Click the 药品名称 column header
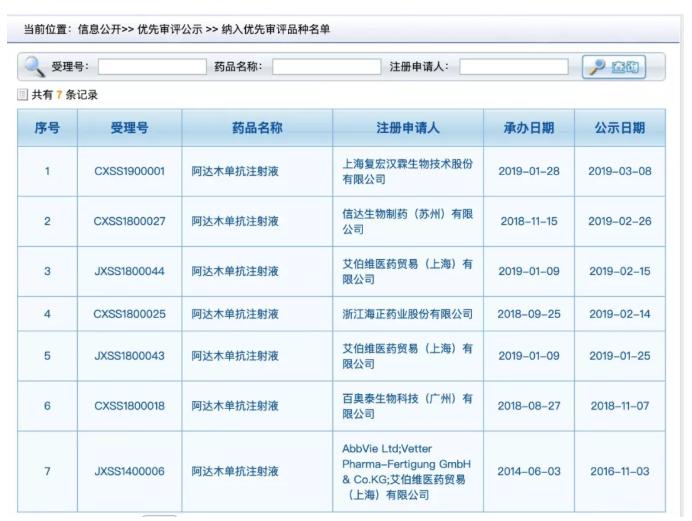692x521 pixels. (257, 128)
